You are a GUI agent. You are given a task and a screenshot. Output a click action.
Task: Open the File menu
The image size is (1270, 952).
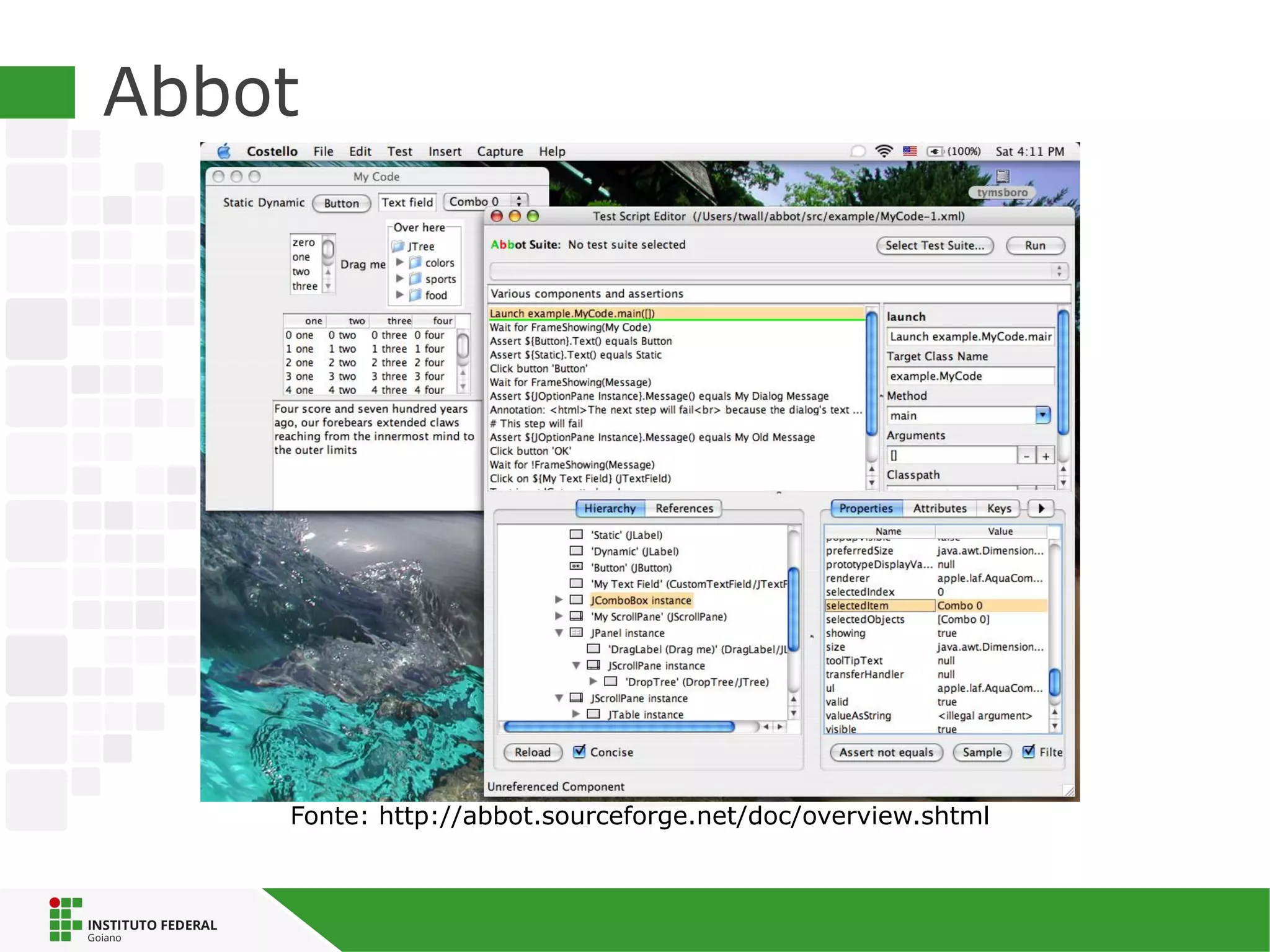(x=323, y=151)
